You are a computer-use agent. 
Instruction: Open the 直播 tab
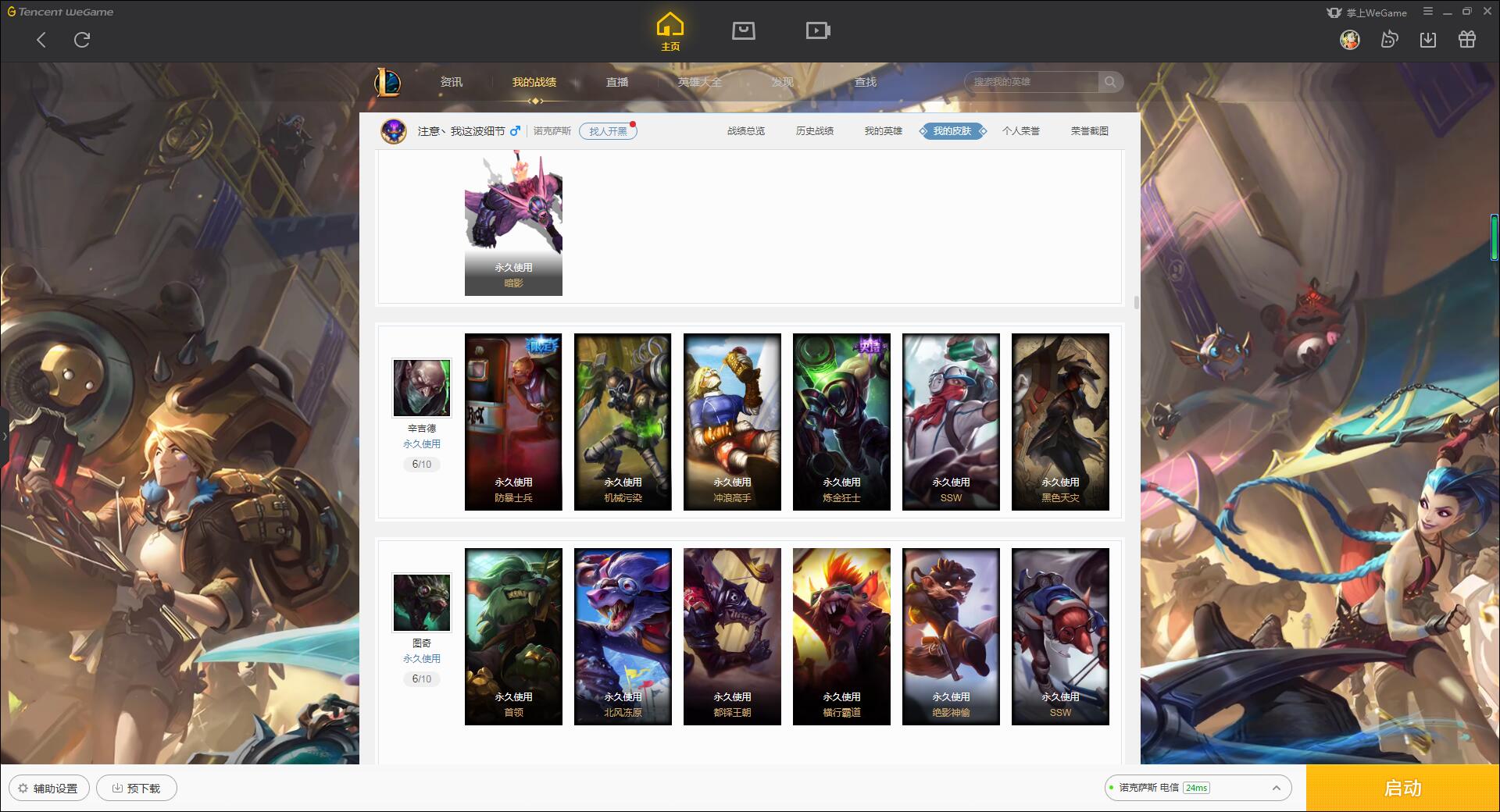(x=617, y=82)
